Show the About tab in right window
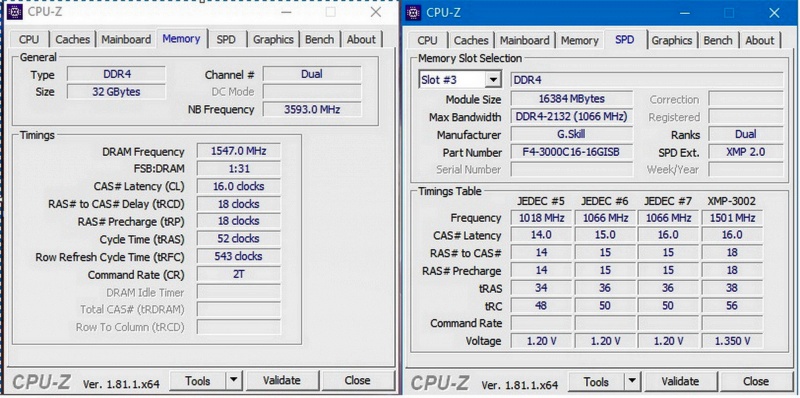This screenshot has width=800, height=398. pyautogui.click(x=759, y=40)
